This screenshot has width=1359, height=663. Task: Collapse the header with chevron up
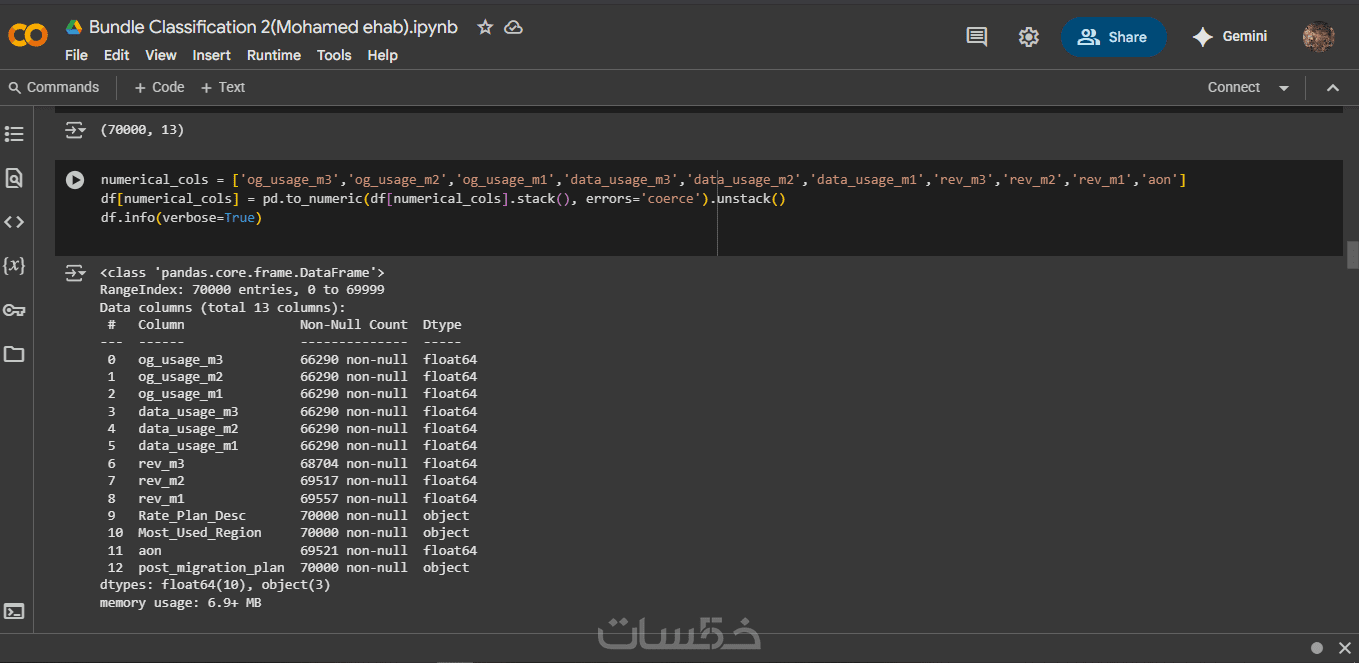coord(1332,88)
